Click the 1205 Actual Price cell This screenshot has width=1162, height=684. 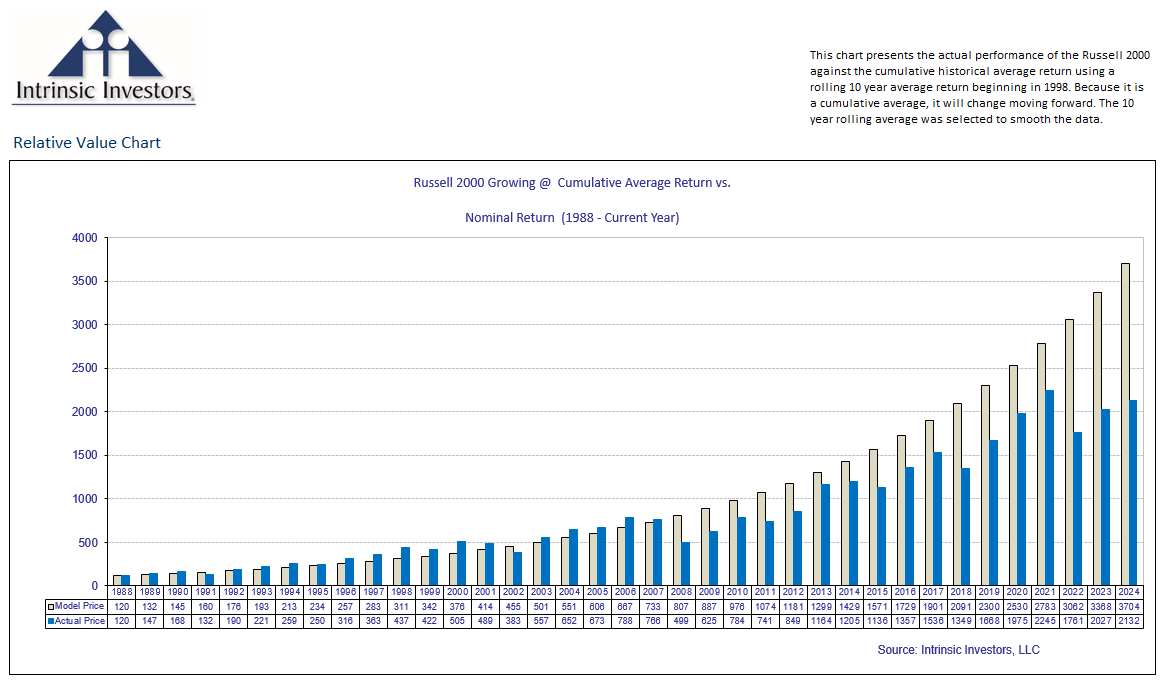pyautogui.click(x=849, y=620)
